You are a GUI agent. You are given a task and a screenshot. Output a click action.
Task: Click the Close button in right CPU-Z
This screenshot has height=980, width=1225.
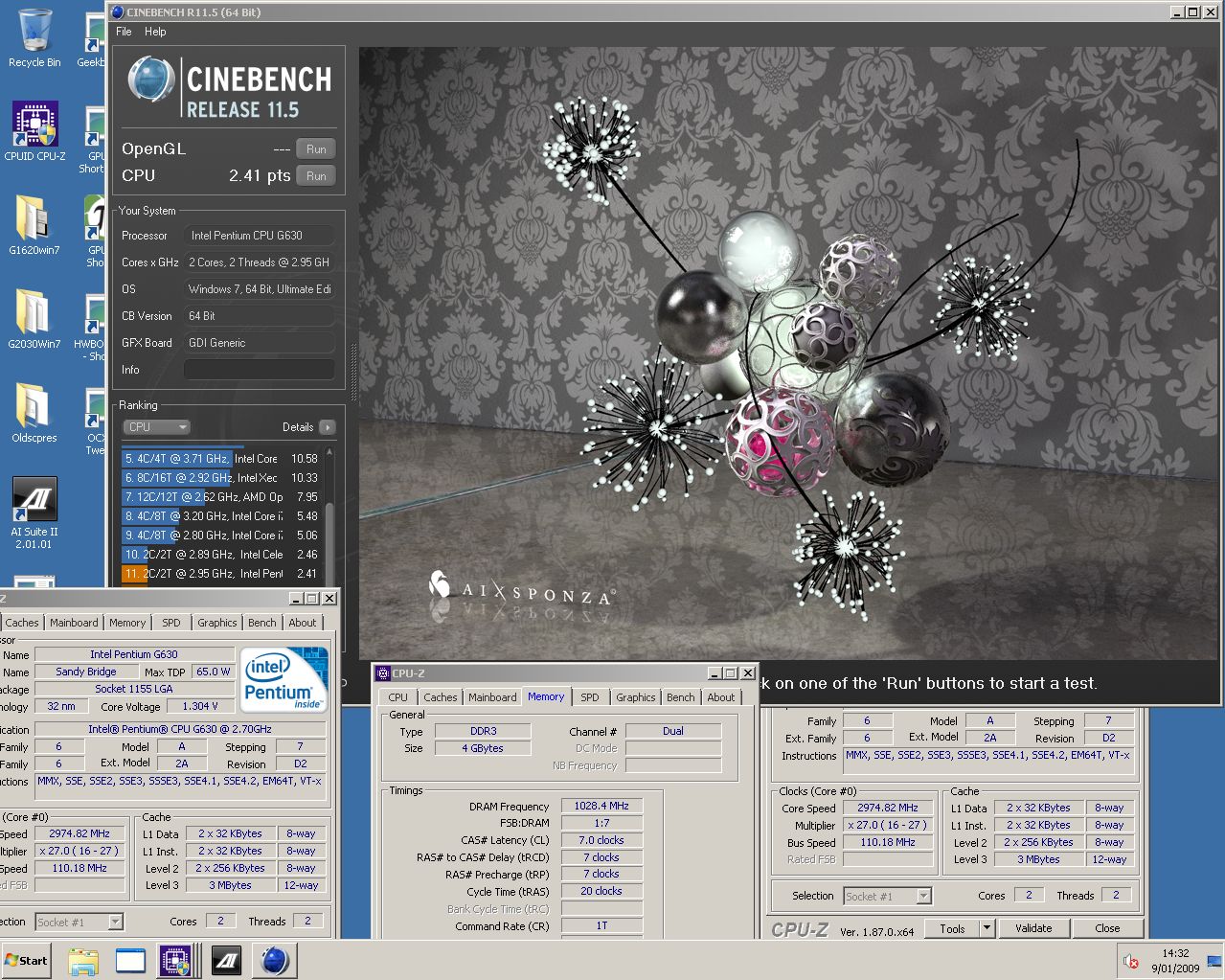click(x=1107, y=928)
